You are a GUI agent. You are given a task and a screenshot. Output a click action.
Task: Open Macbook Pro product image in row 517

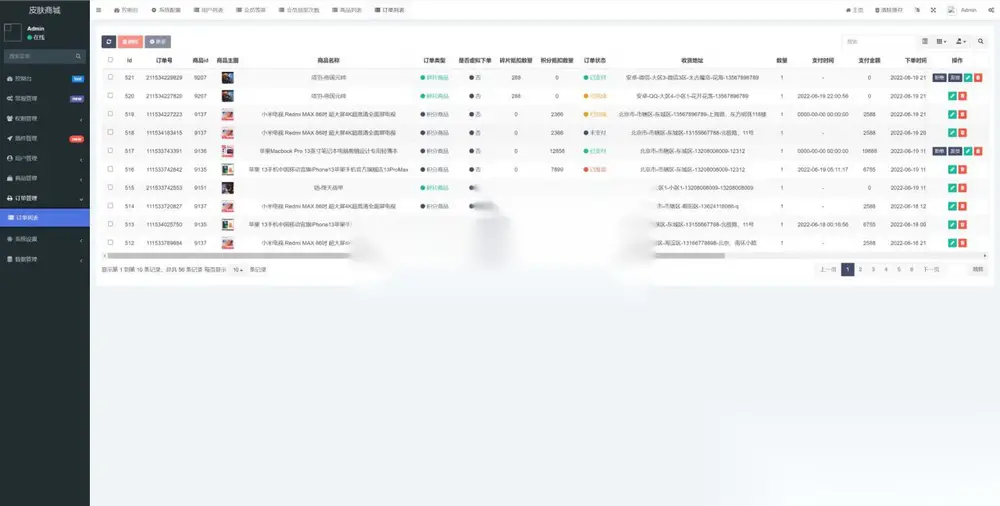point(228,151)
